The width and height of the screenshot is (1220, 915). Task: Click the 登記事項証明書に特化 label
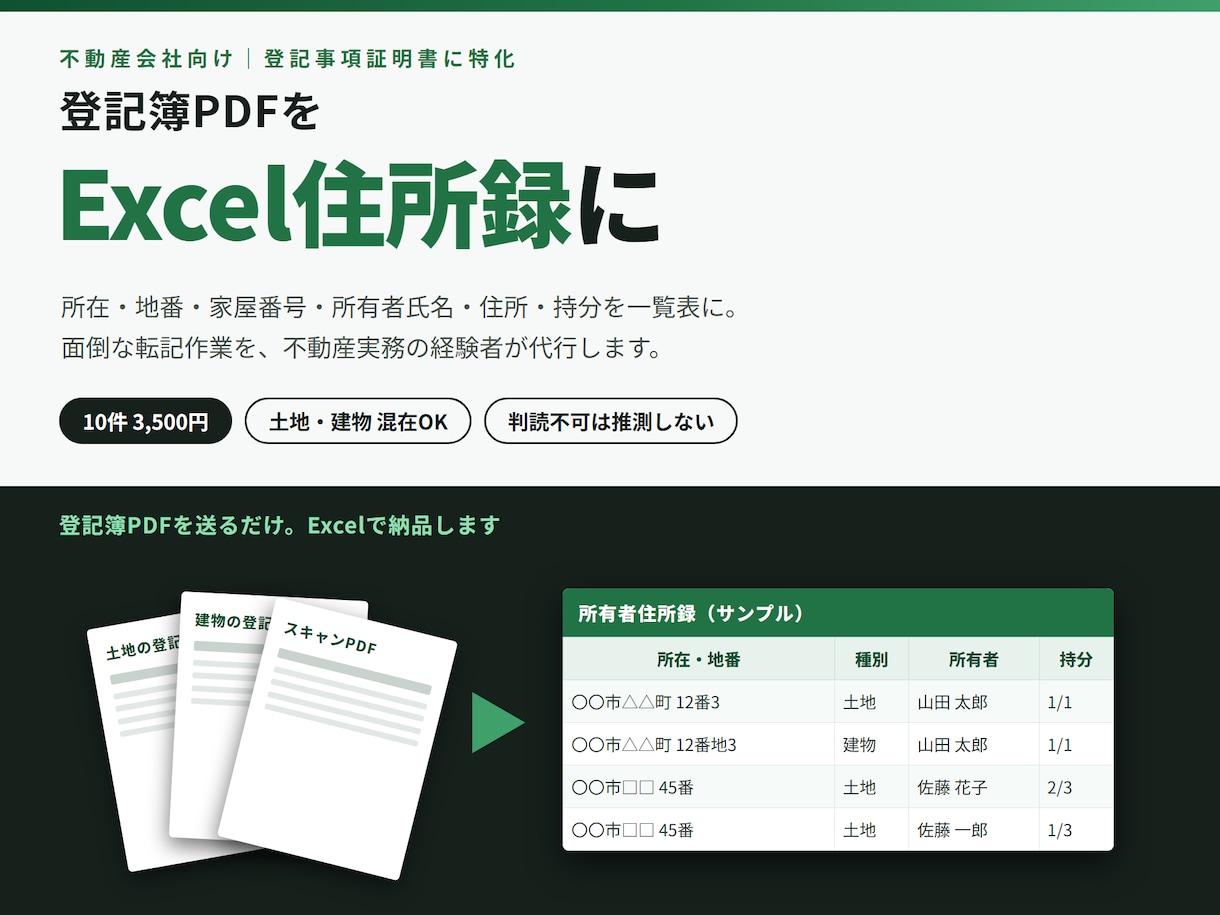(389, 59)
